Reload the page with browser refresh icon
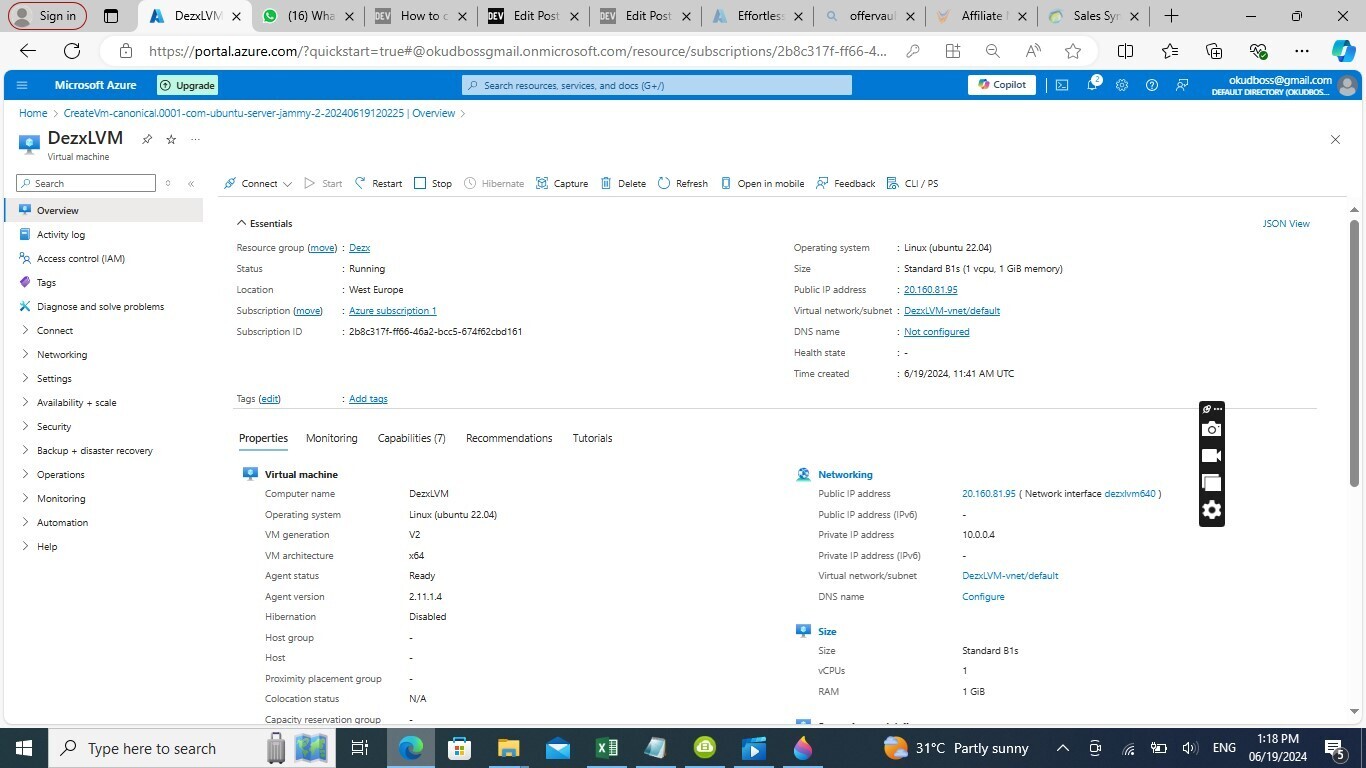Image resolution: width=1366 pixels, height=768 pixels. point(72,51)
